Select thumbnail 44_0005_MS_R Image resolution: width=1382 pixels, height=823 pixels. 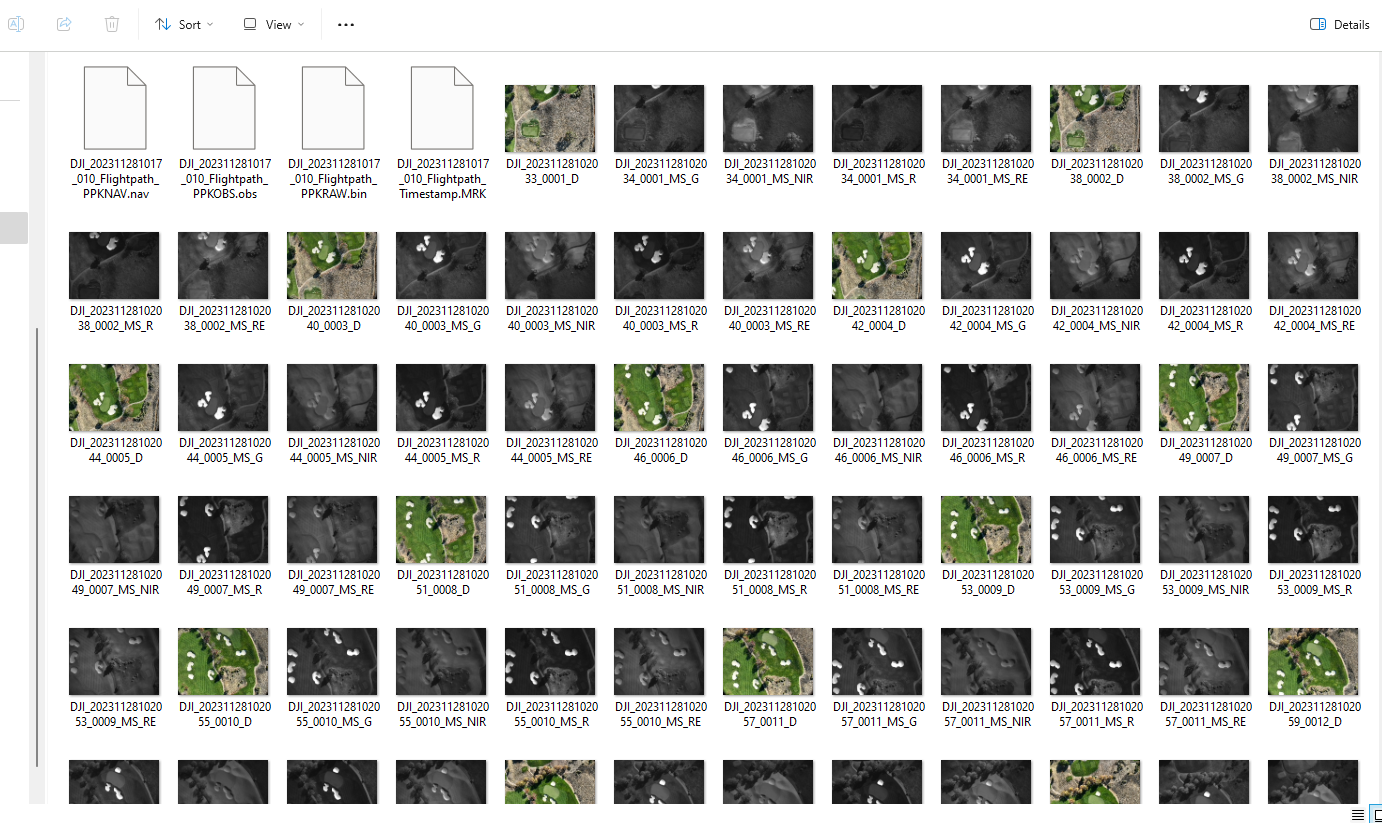pyautogui.click(x=441, y=398)
